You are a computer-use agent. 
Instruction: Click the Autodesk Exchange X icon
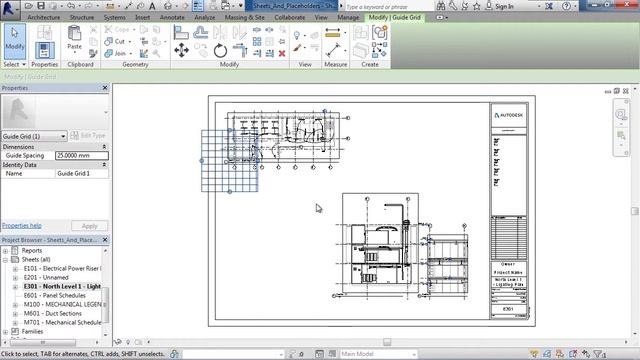pyautogui.click(x=549, y=6)
